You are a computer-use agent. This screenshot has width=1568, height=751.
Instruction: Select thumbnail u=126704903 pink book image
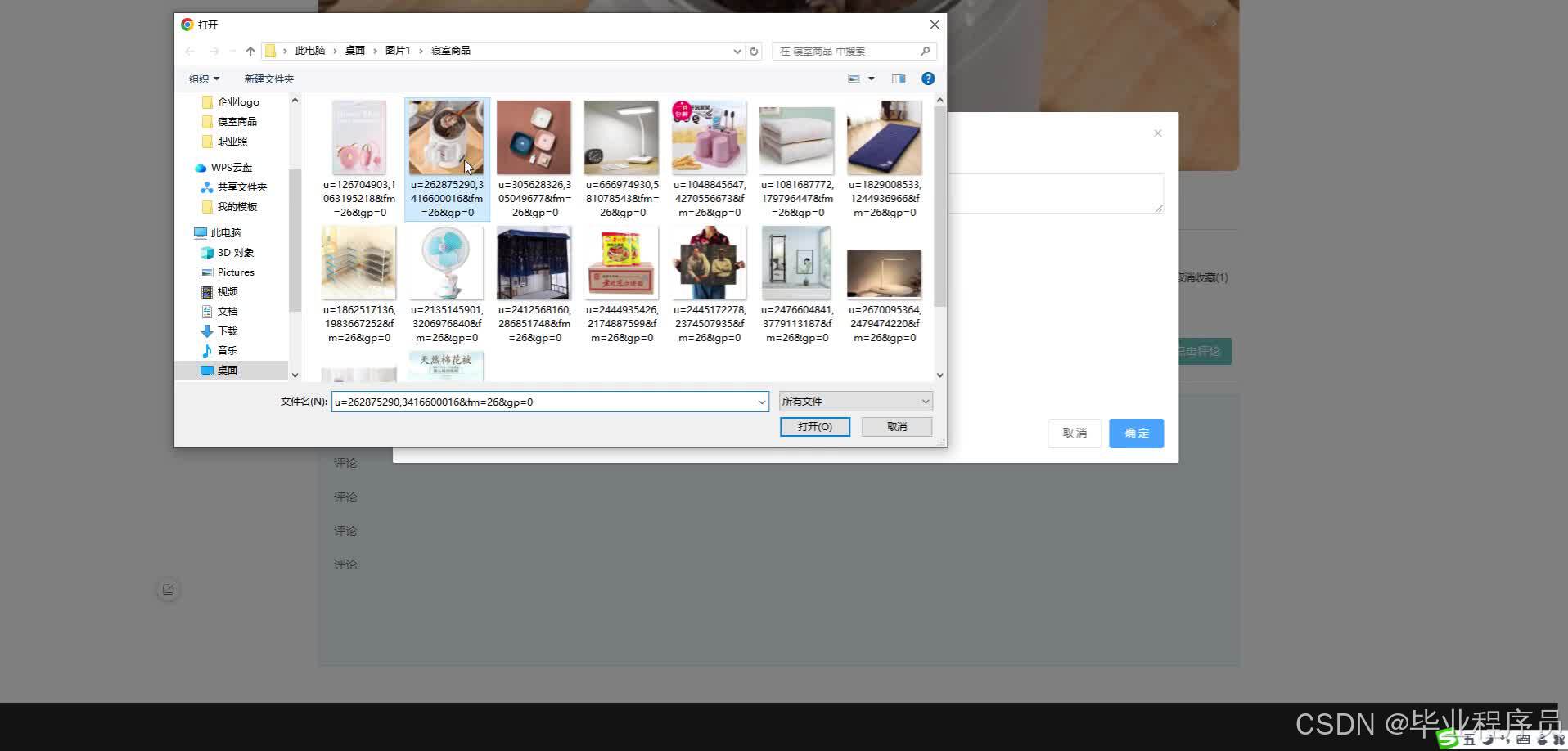point(358,137)
